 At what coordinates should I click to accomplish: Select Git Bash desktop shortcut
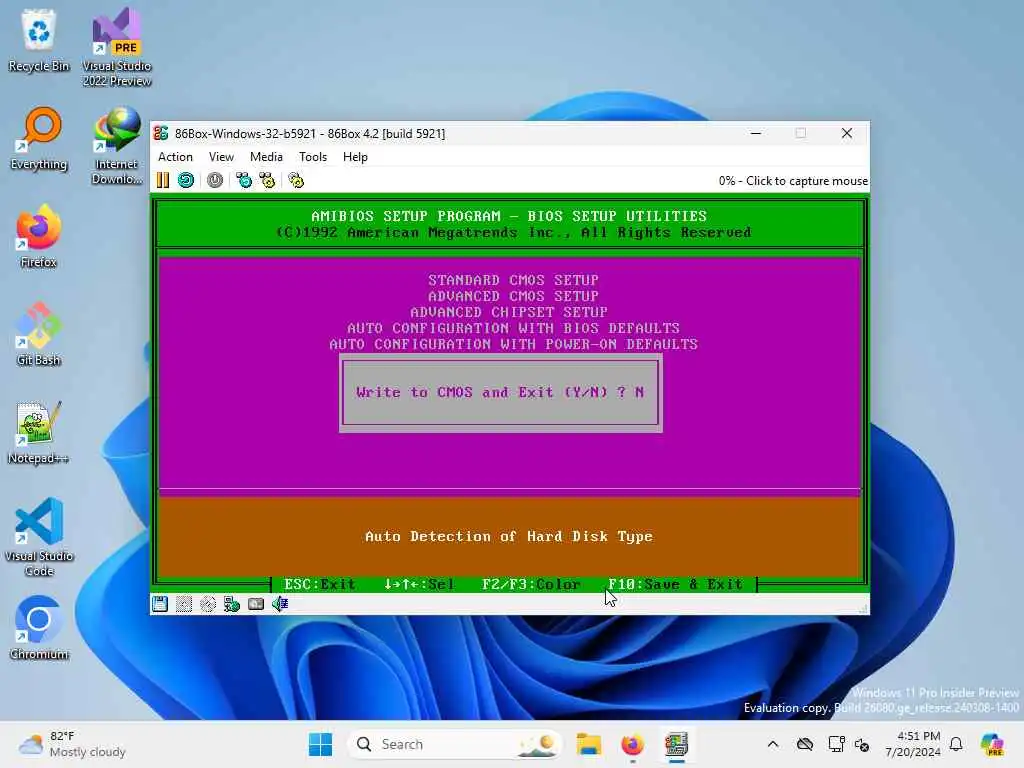[39, 334]
